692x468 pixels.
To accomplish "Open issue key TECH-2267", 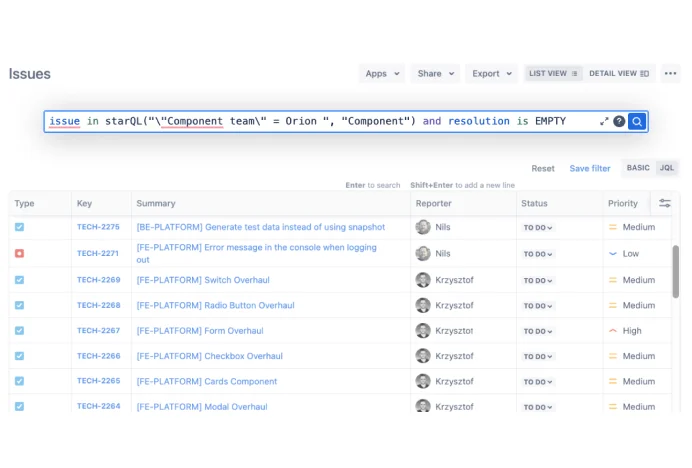I will 98,331.
